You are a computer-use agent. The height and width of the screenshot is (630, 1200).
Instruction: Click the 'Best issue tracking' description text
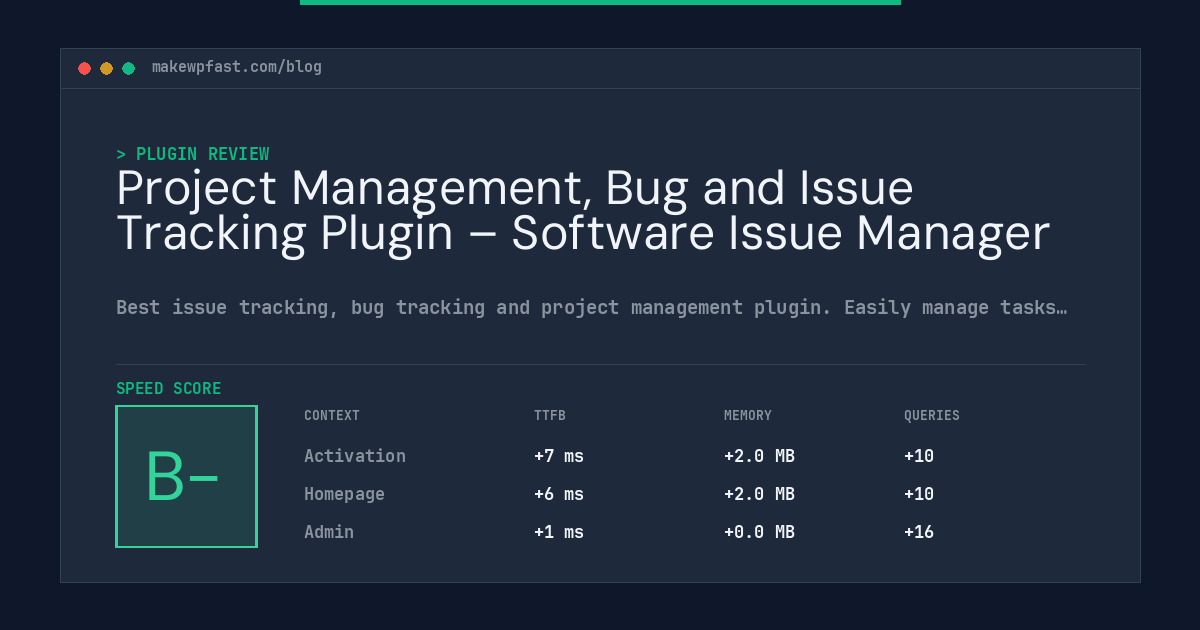(591, 307)
